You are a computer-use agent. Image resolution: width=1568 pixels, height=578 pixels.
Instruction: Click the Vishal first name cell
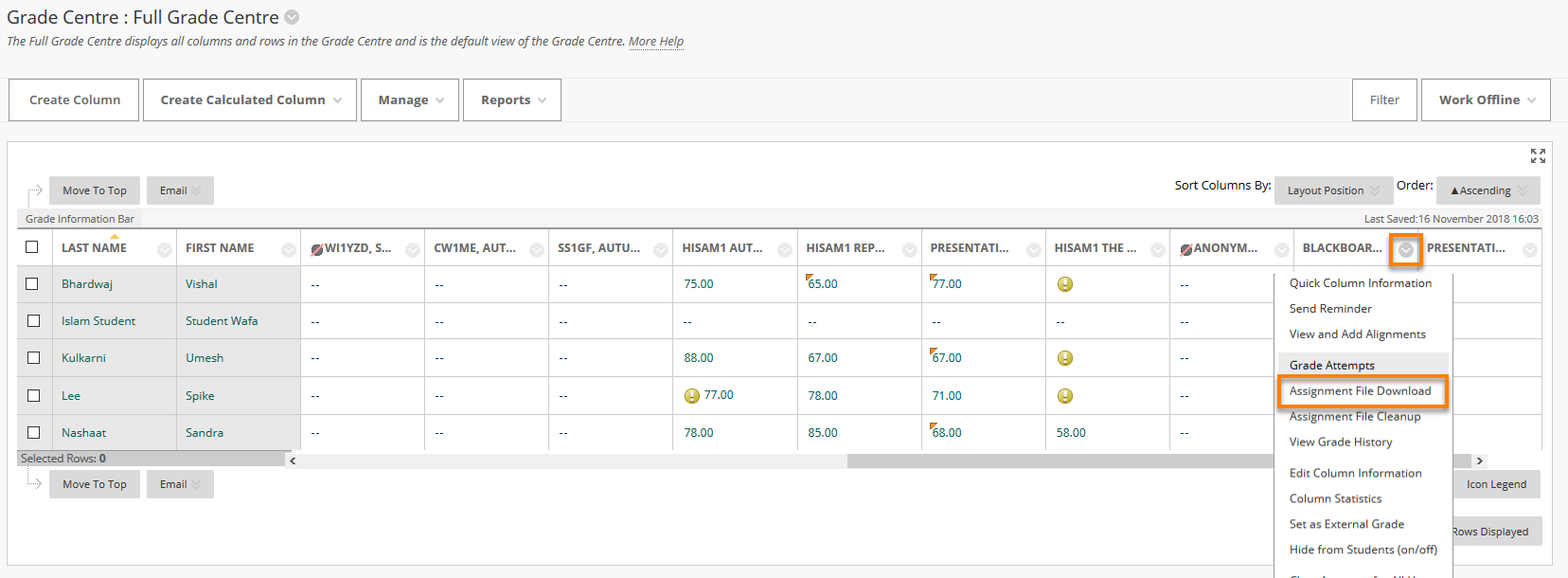click(239, 283)
